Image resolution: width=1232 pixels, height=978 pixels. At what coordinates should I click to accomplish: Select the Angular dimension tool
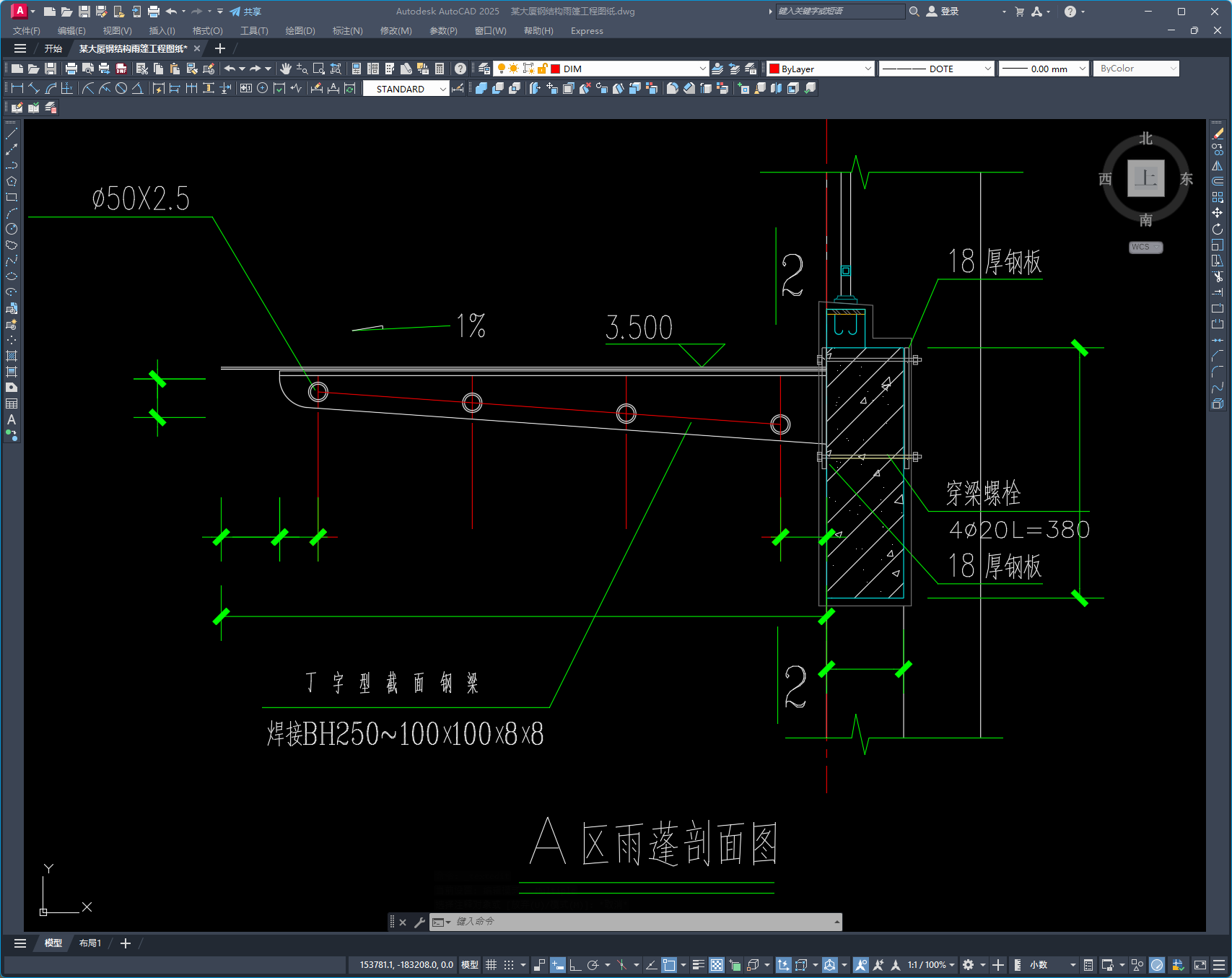click(137, 88)
